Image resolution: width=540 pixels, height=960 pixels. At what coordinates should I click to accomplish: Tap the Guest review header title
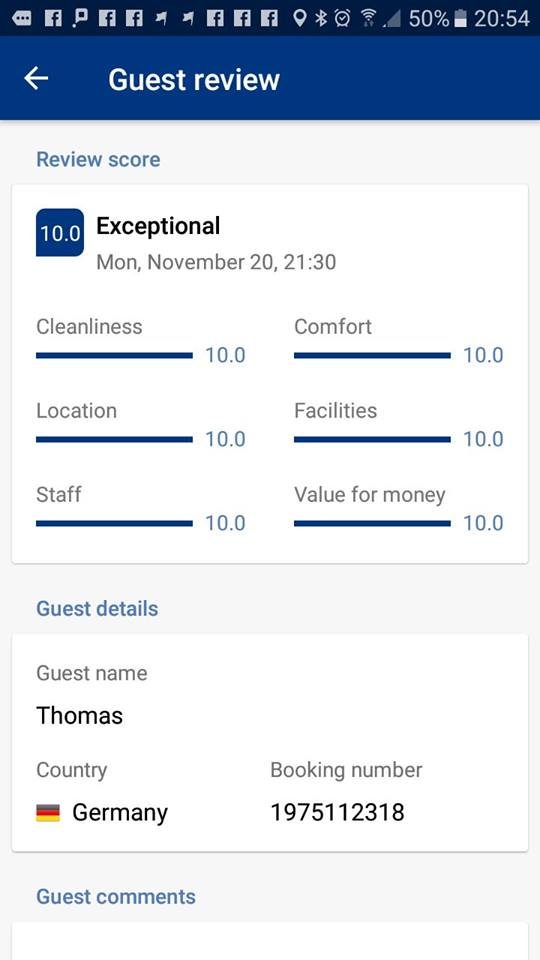click(x=194, y=80)
